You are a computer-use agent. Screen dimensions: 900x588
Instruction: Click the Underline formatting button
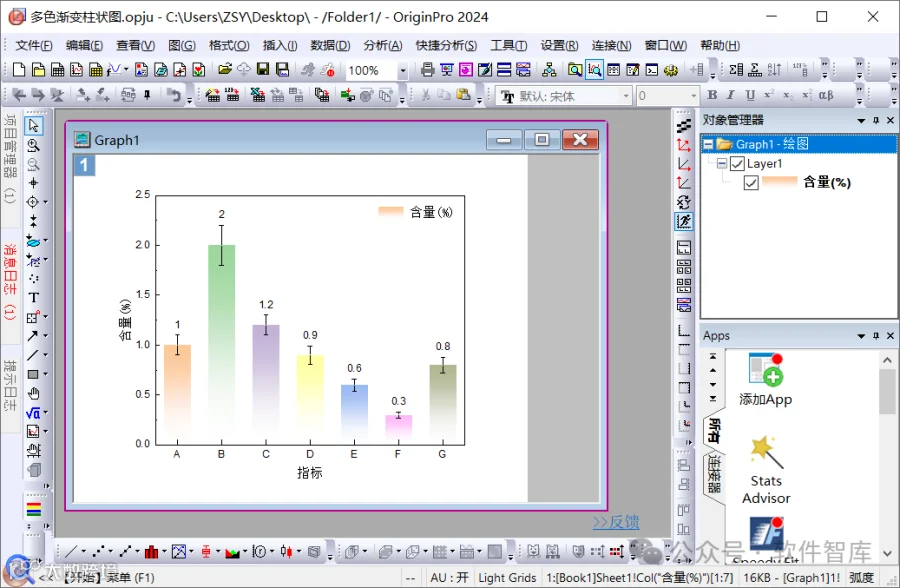click(x=750, y=95)
